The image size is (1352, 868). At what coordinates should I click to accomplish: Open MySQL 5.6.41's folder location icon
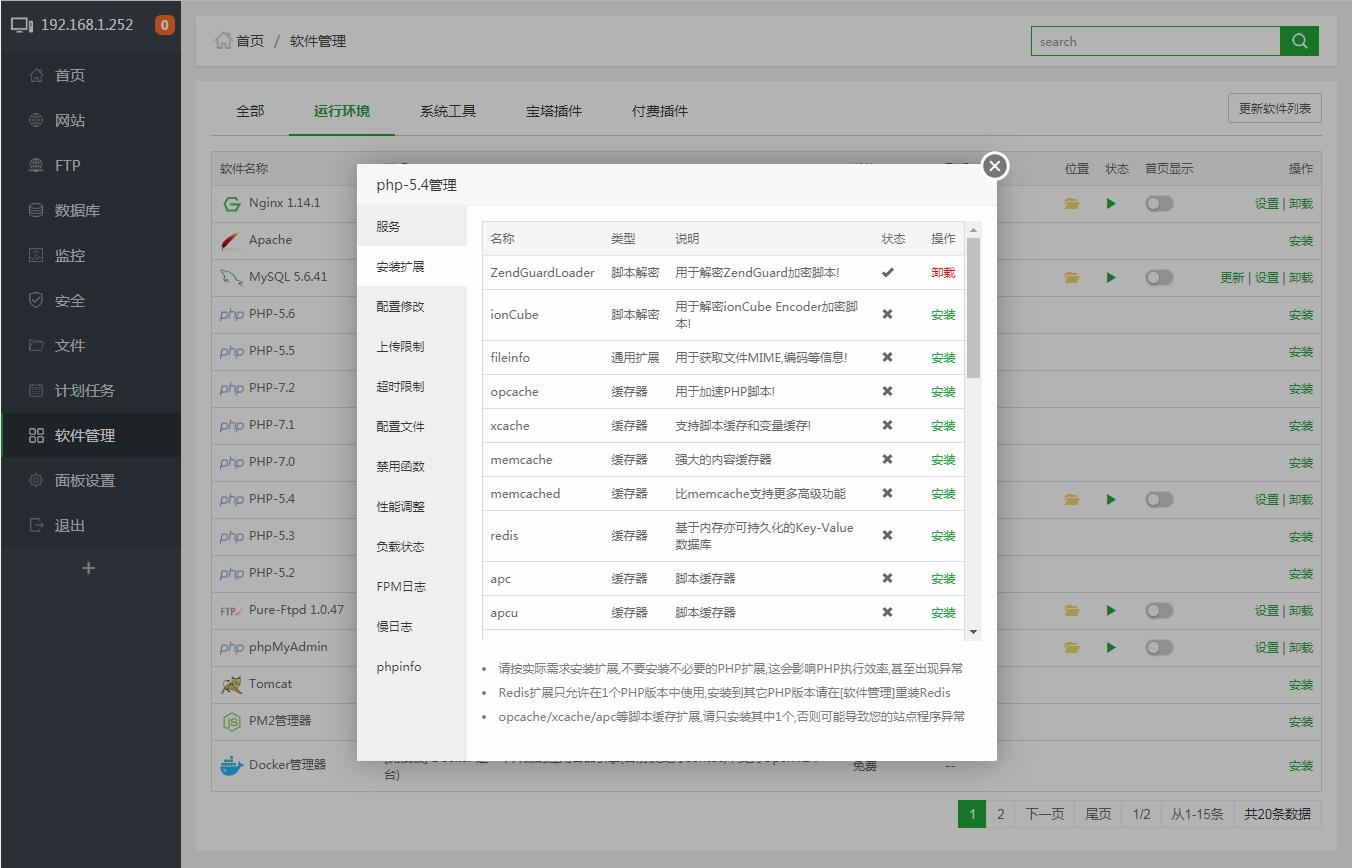(x=1071, y=278)
